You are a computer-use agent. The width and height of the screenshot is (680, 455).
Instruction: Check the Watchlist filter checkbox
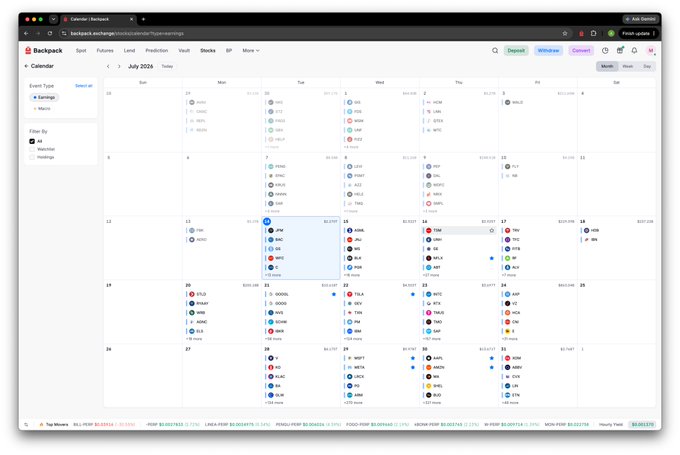point(32,149)
